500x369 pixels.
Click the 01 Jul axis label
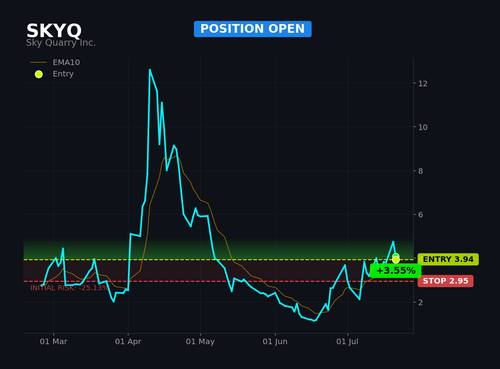pyautogui.click(x=347, y=342)
